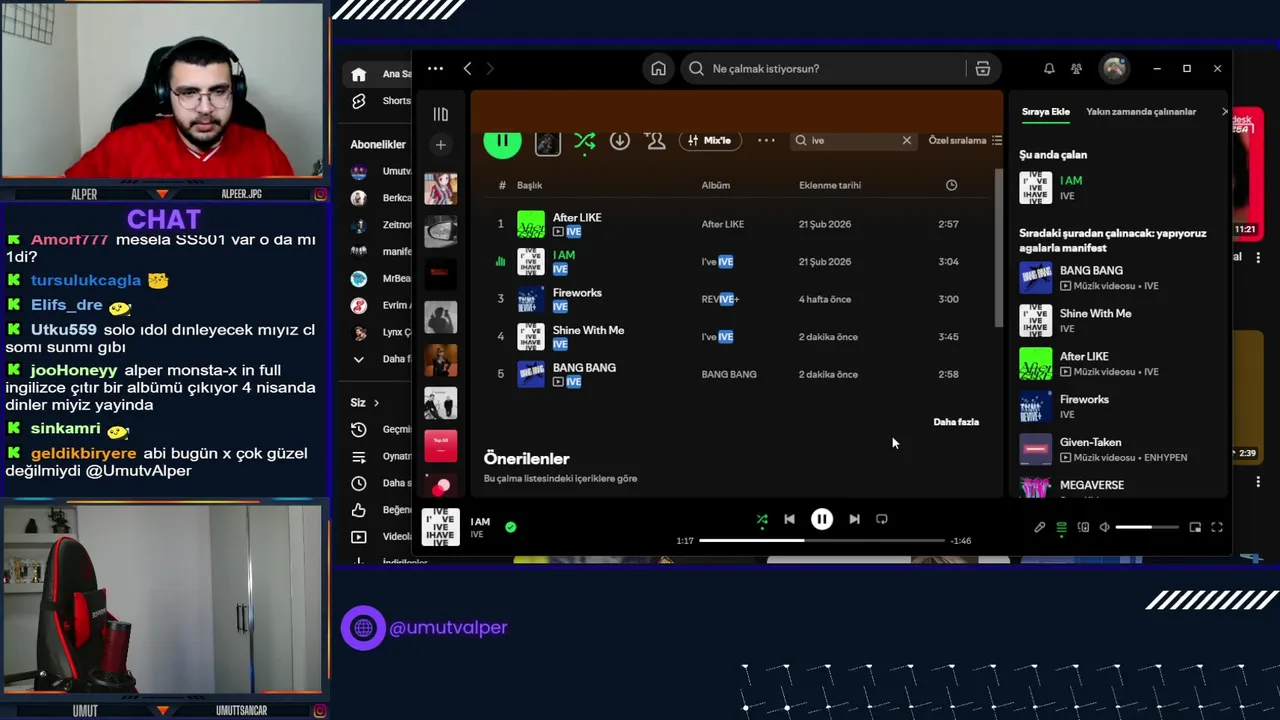
Task: Adjust the Spotify volume slider
Action: [1147, 527]
